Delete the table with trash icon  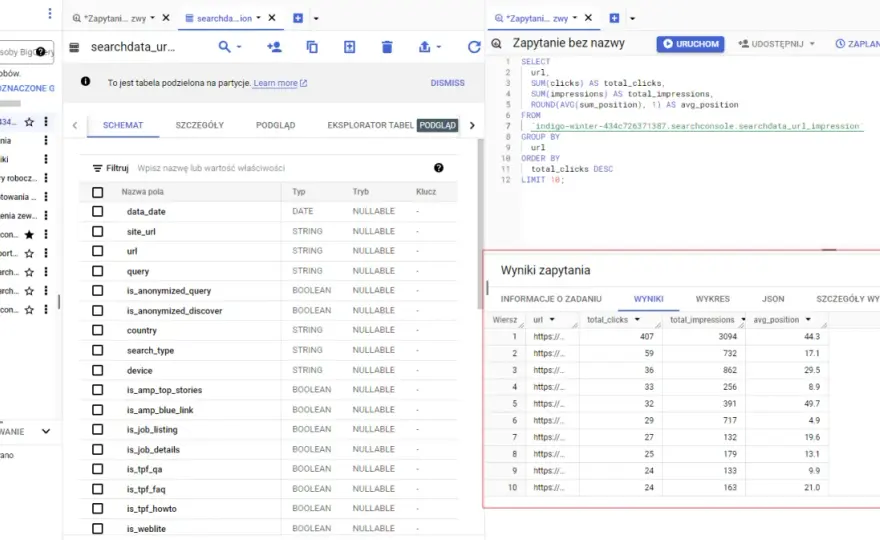[x=387, y=47]
